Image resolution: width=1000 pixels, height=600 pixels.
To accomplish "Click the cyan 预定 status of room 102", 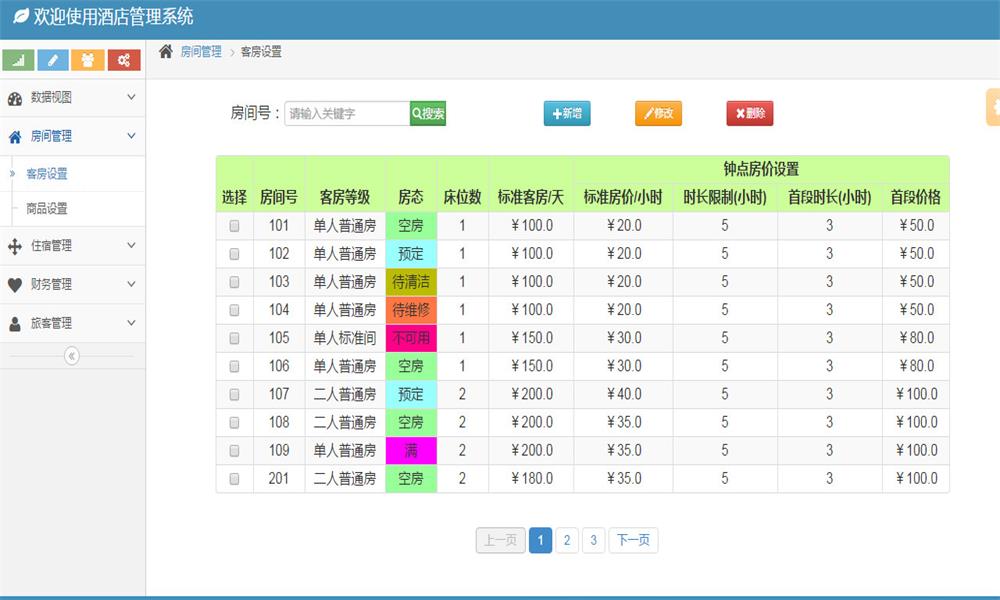I will (411, 254).
